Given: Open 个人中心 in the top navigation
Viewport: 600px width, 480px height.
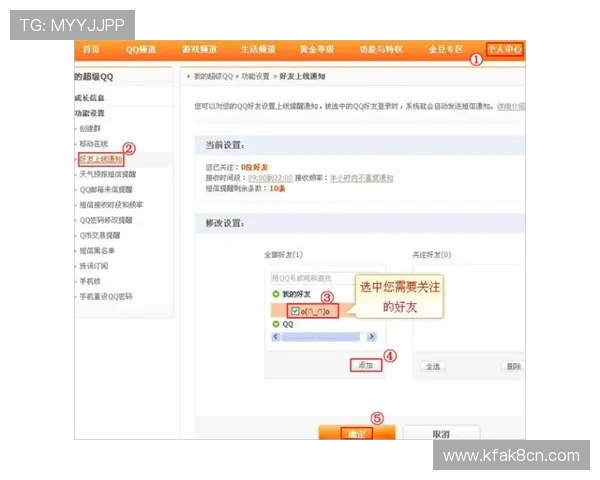Looking at the screenshot, I should tap(504, 49).
